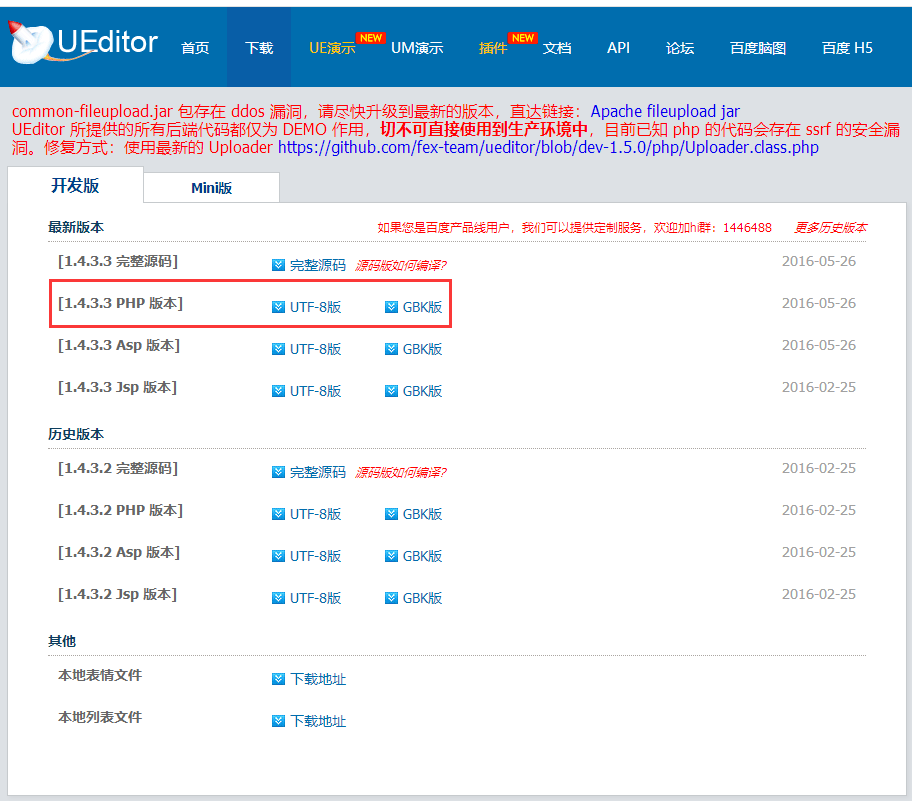Open the 首页 nav item
Image resolution: width=912 pixels, height=801 pixels.
(195, 48)
